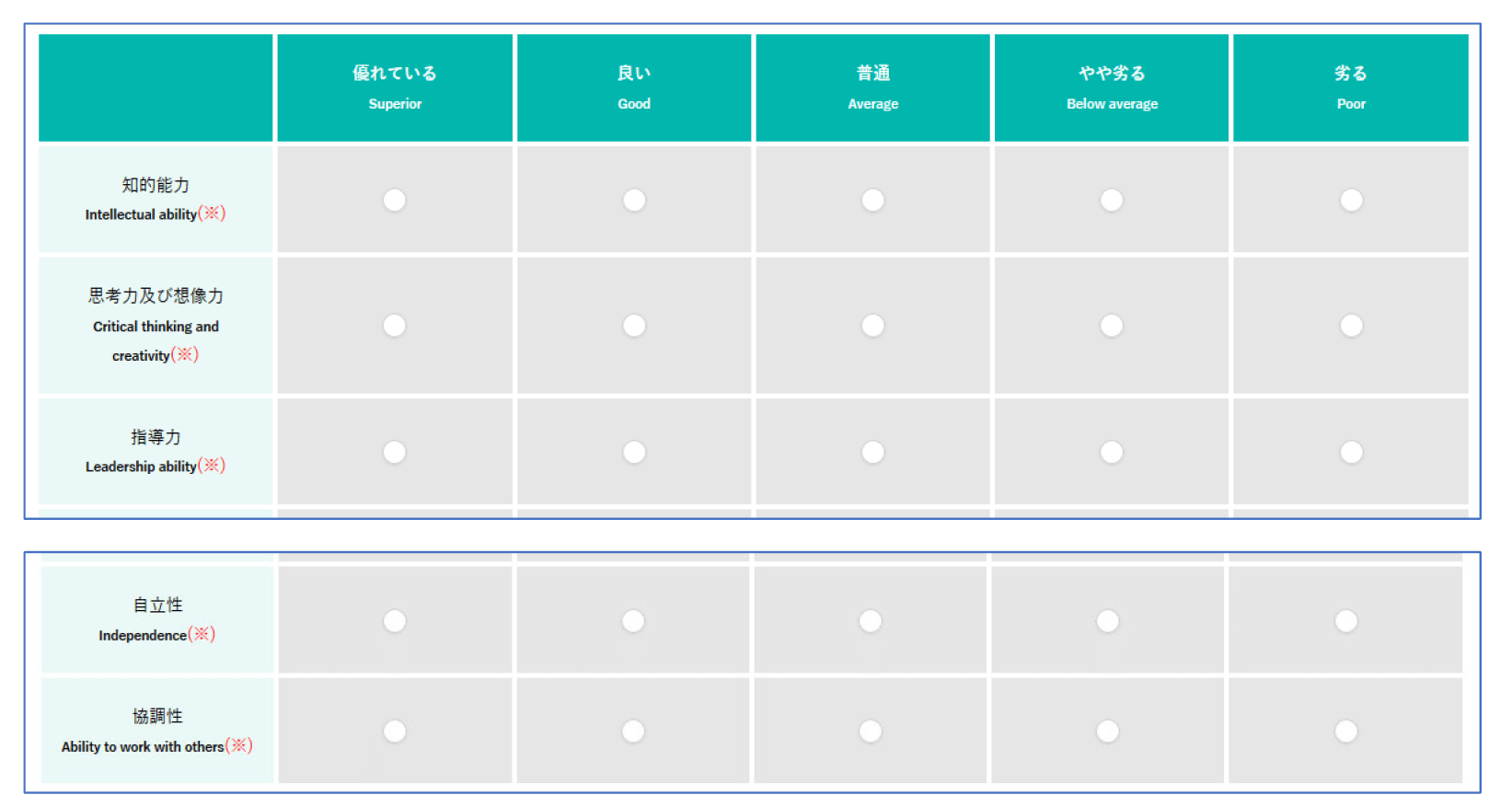Rate Critical thinking and creativity as Superior
Viewport: 1512px width, 807px height.
pyautogui.click(x=394, y=326)
